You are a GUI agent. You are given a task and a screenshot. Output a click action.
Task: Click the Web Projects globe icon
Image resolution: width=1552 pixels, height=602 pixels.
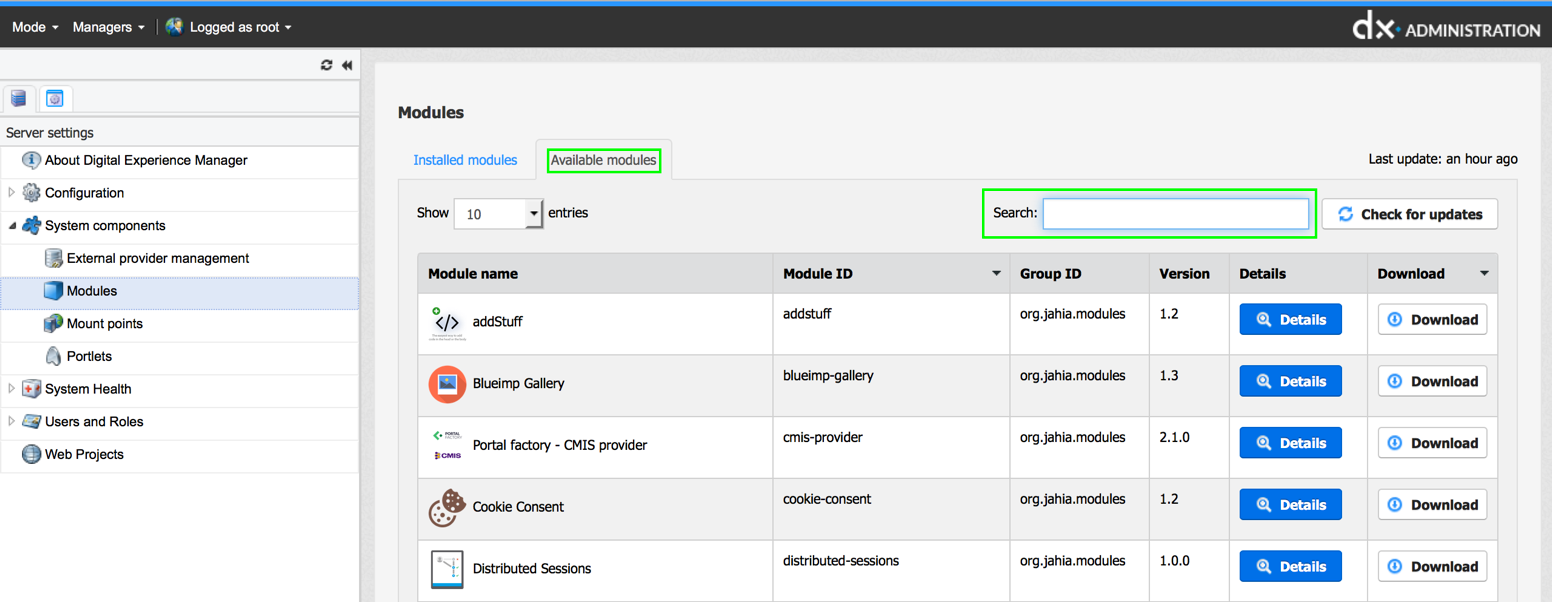[32, 454]
